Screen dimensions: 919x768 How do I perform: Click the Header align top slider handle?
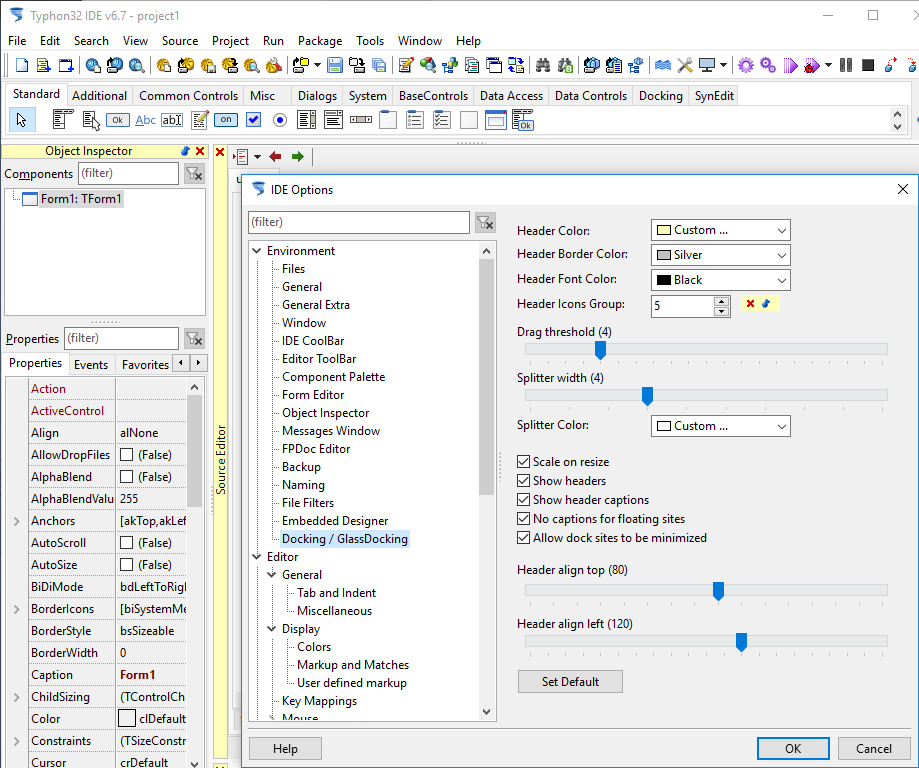tap(718, 591)
